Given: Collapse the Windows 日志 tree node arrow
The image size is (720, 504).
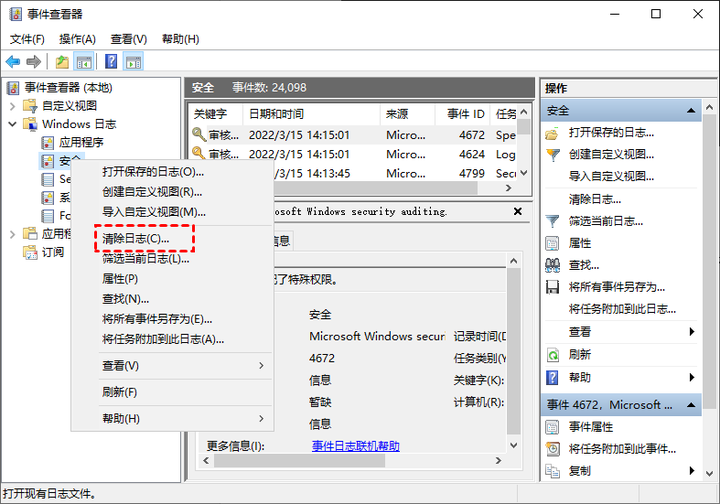Looking at the screenshot, I should [12, 124].
